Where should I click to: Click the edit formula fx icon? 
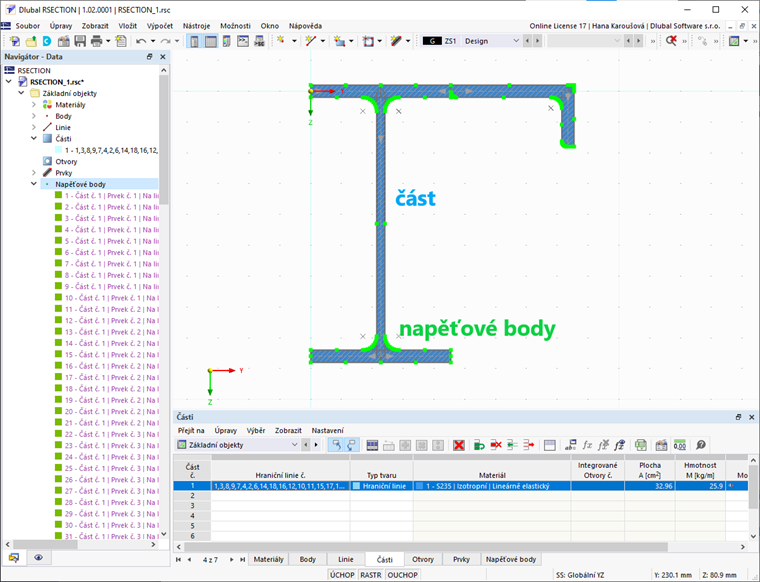coord(587,445)
